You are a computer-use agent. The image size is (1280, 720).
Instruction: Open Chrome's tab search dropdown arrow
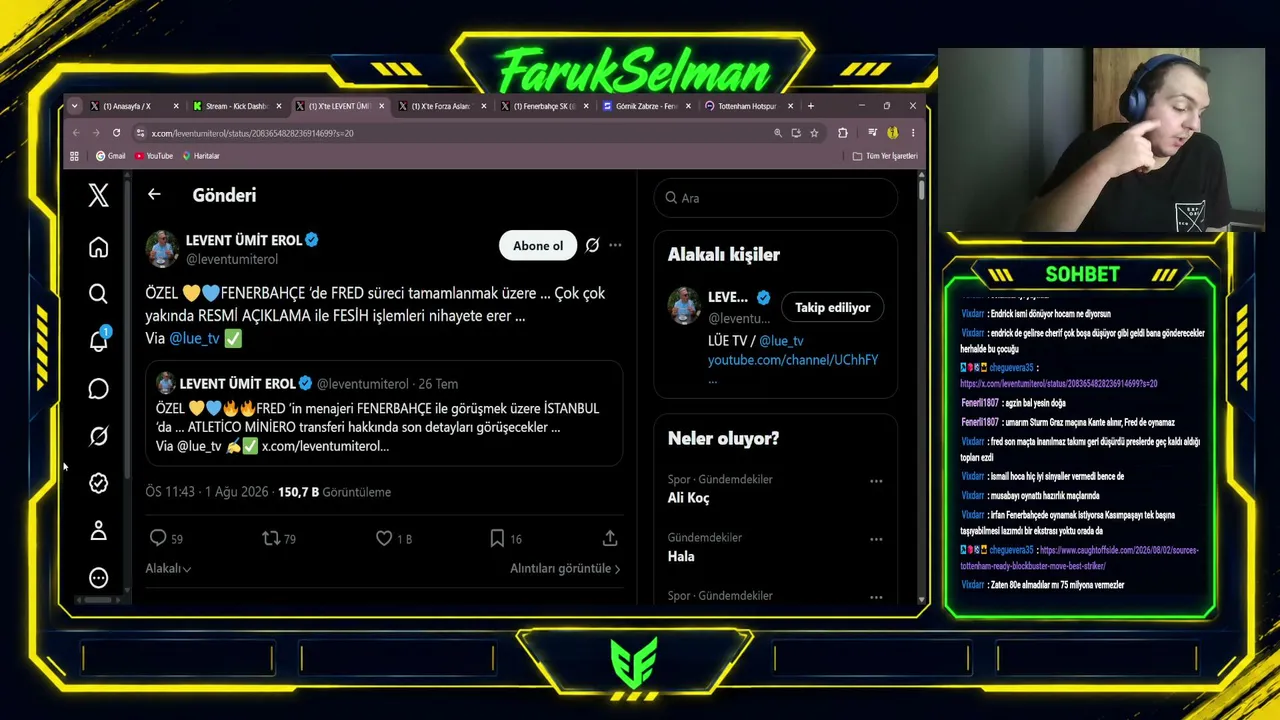(x=76, y=106)
